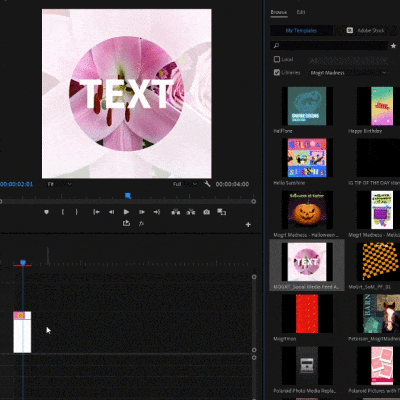Select the Polaroid Photo Media Replace template
The width and height of the screenshot is (400, 400).
(x=307, y=366)
